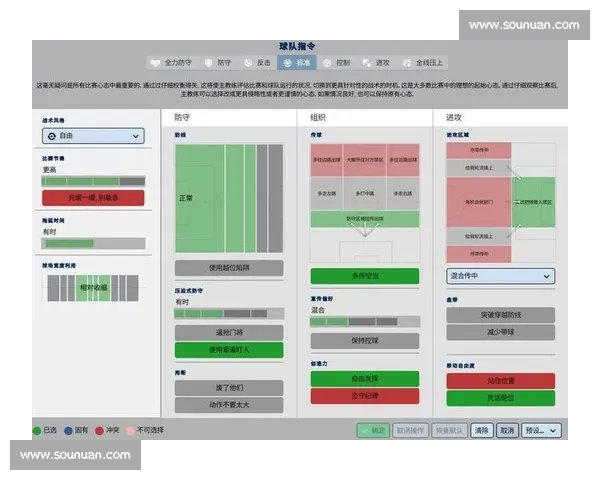Click the 恢复默认 restore defaults button
600x480 pixels.
click(x=450, y=431)
